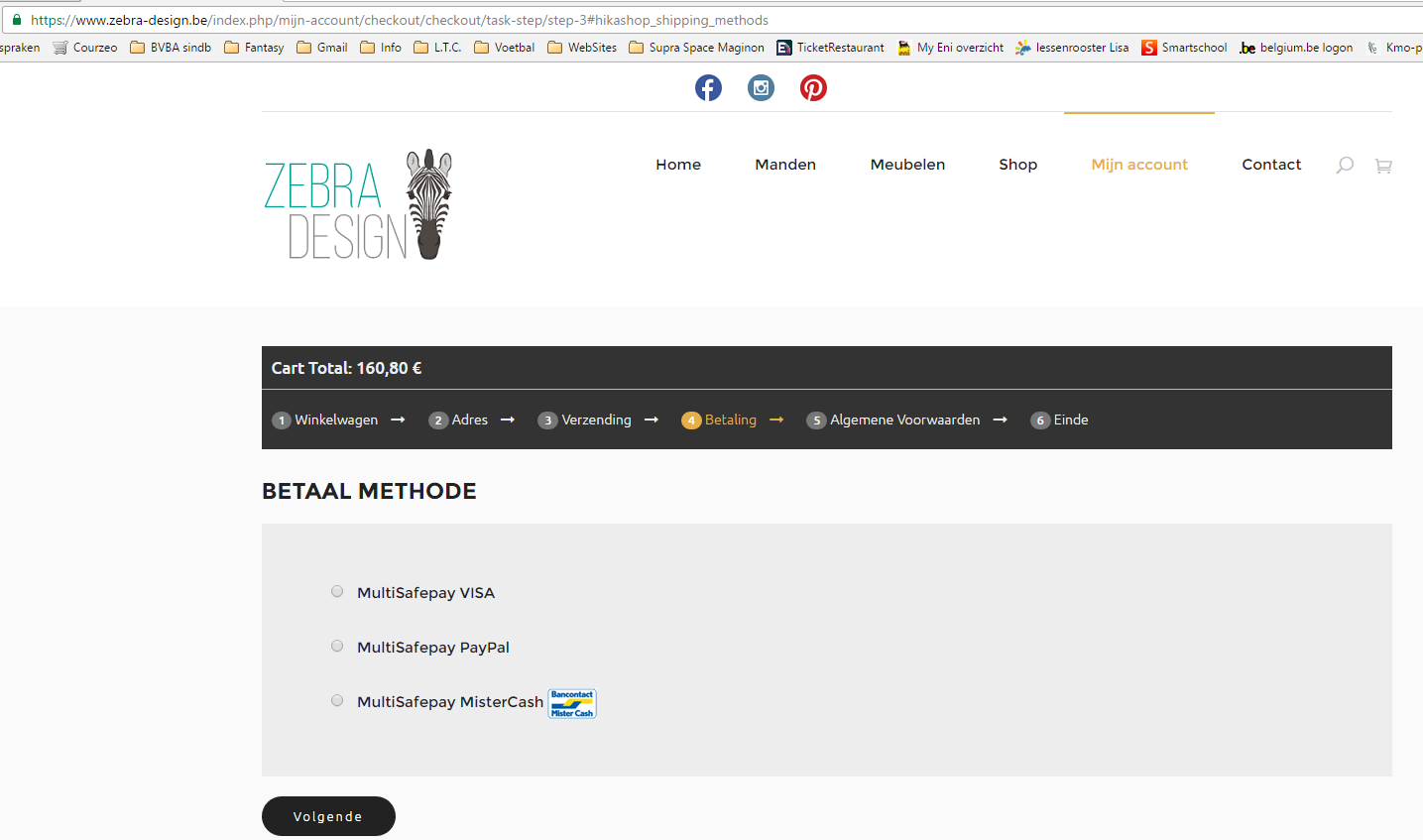This screenshot has width=1423, height=840.
Task: Click the MultiSafepay VISA label text
Action: [426, 593]
